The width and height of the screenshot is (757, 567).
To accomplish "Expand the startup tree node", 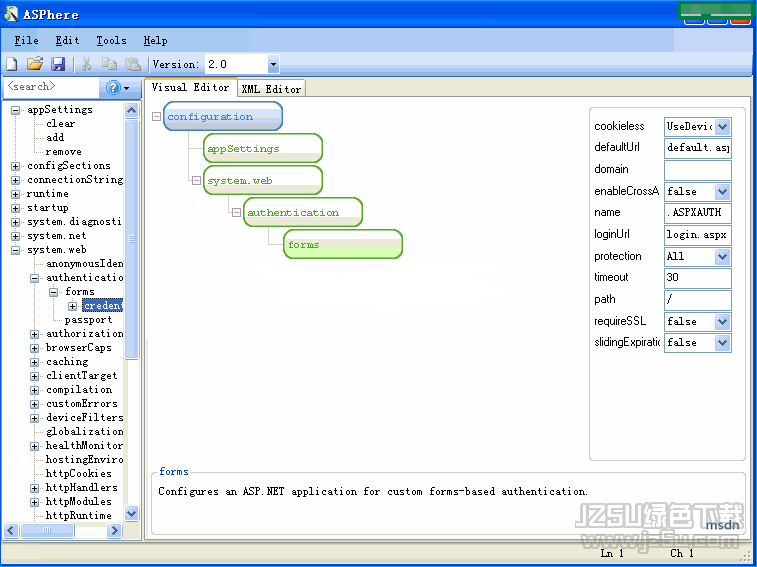I will (16, 208).
